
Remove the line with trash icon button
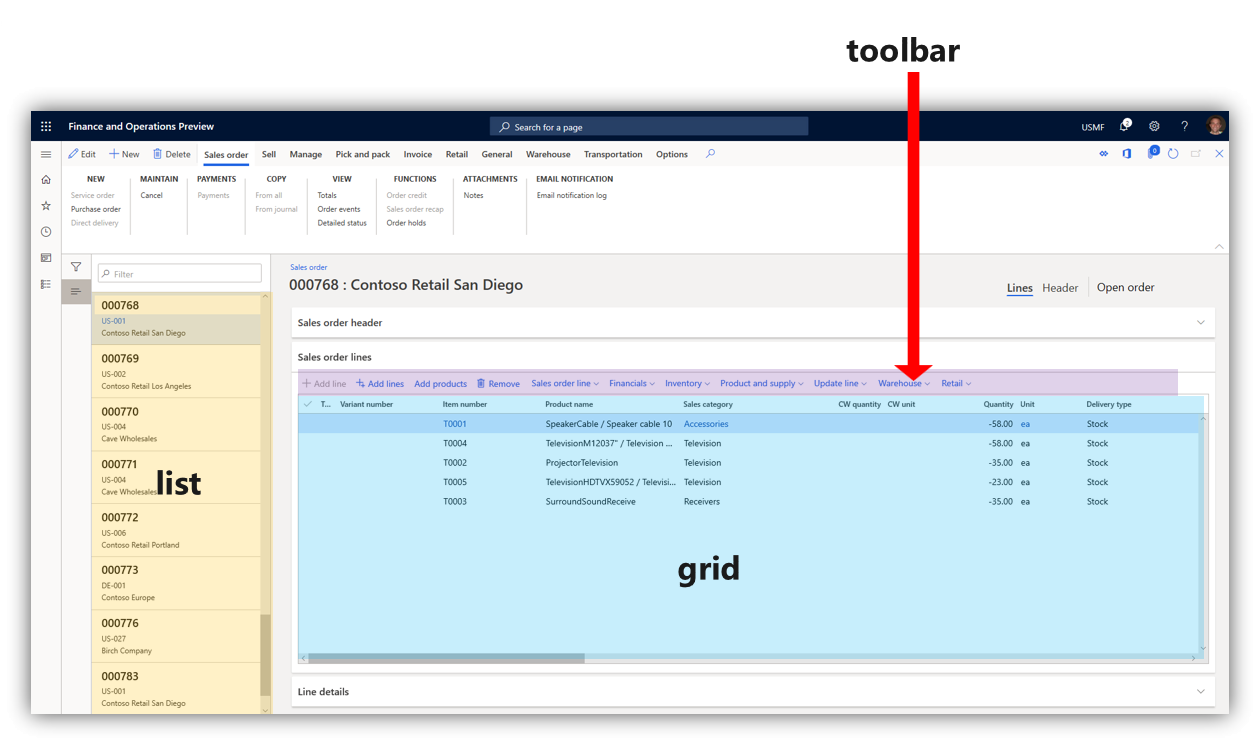coord(498,383)
